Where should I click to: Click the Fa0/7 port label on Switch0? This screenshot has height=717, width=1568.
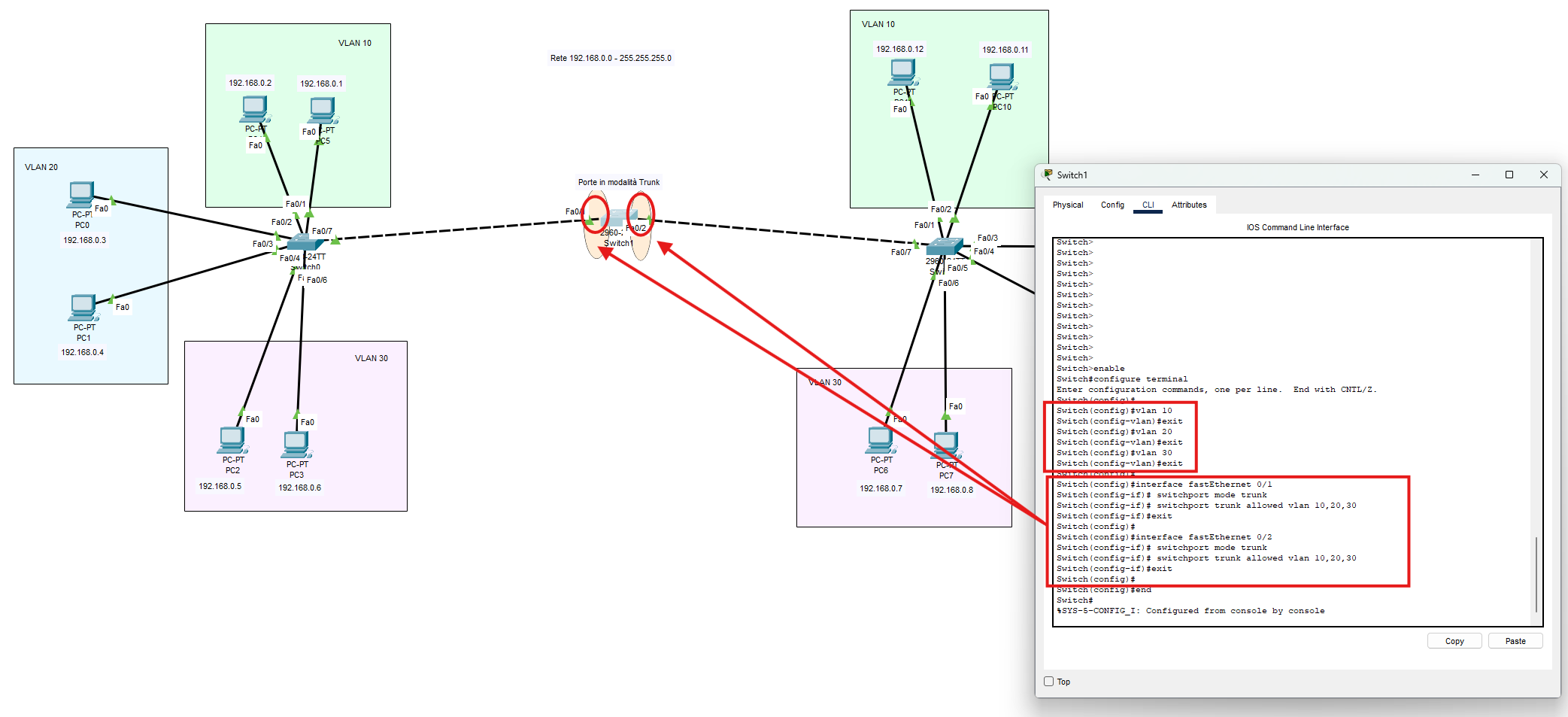322,231
